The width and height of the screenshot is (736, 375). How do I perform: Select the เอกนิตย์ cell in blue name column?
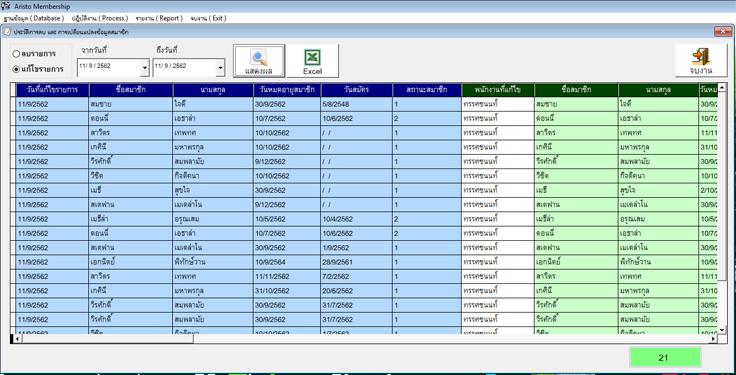click(131, 262)
